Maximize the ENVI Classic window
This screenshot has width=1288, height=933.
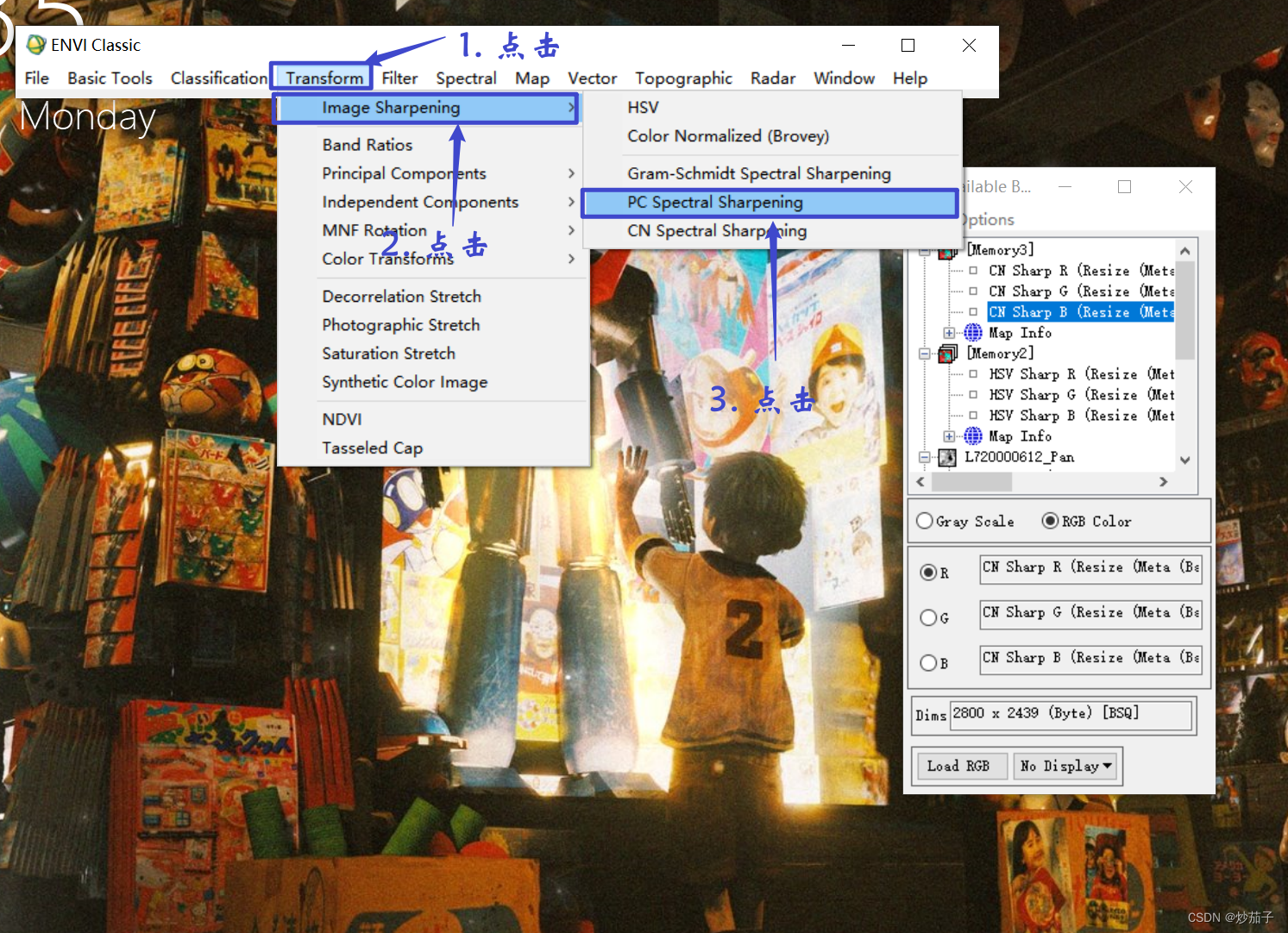tap(908, 45)
